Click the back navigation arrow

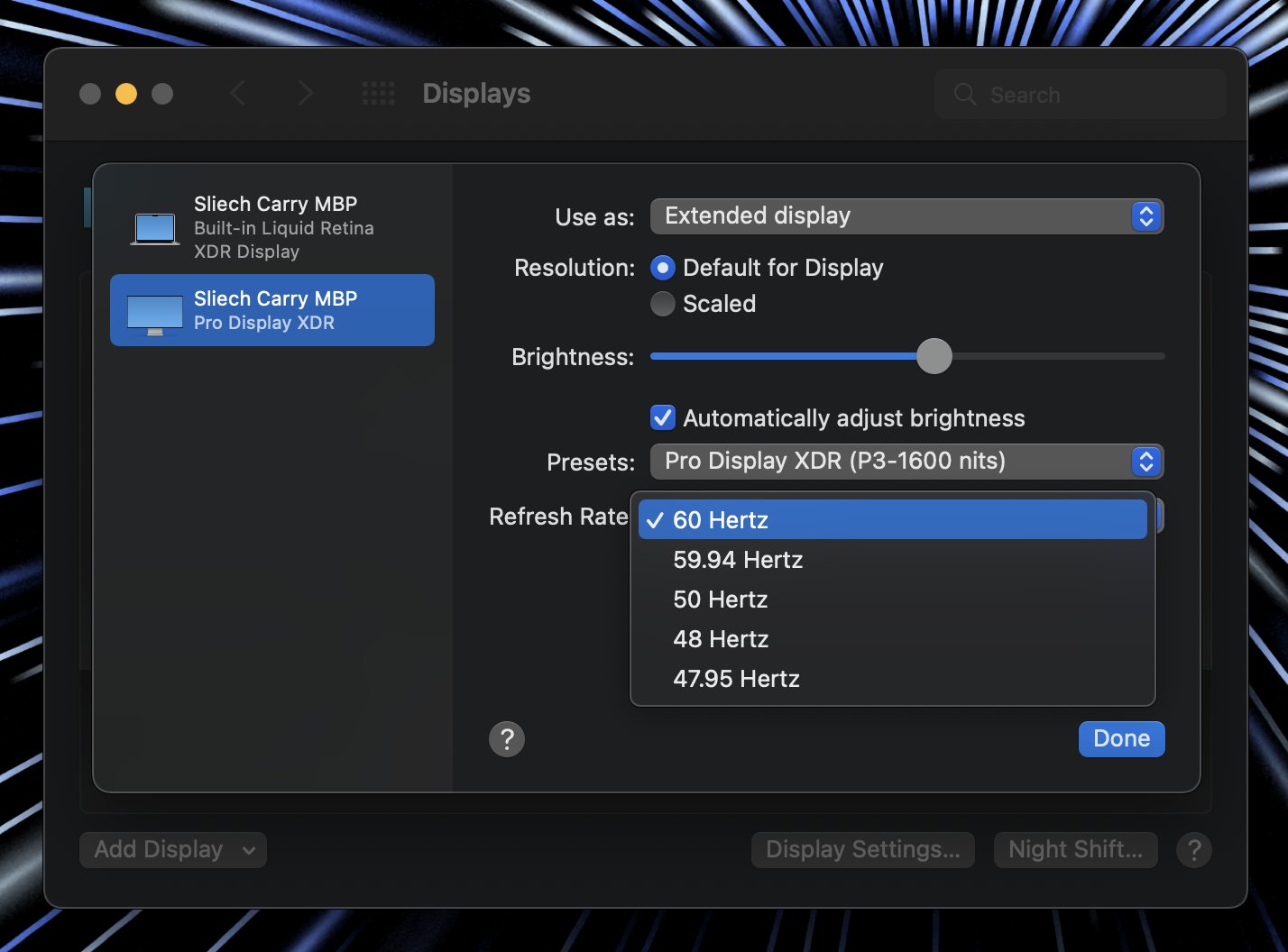pos(237,93)
